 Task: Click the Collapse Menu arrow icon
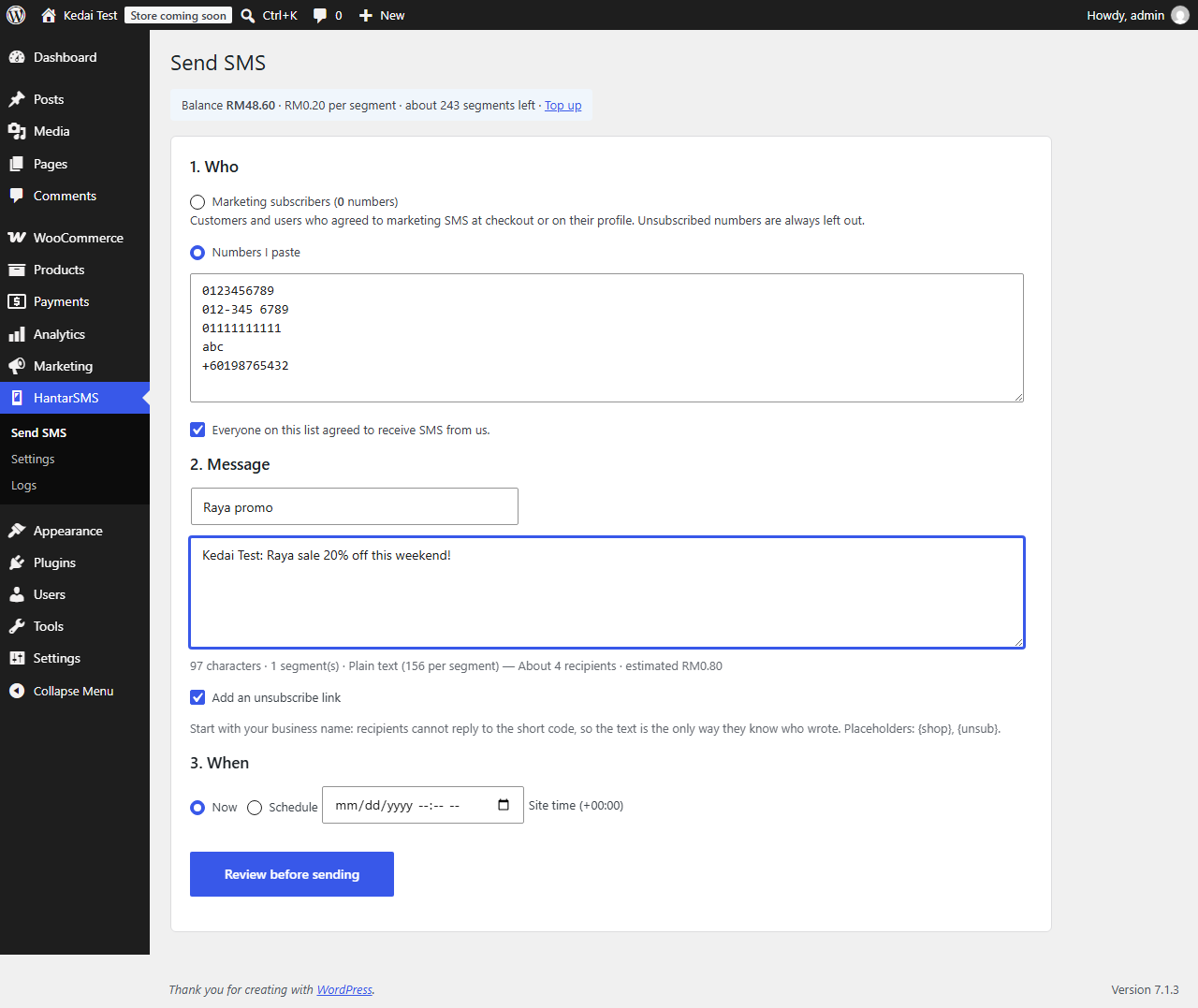pyautogui.click(x=17, y=691)
